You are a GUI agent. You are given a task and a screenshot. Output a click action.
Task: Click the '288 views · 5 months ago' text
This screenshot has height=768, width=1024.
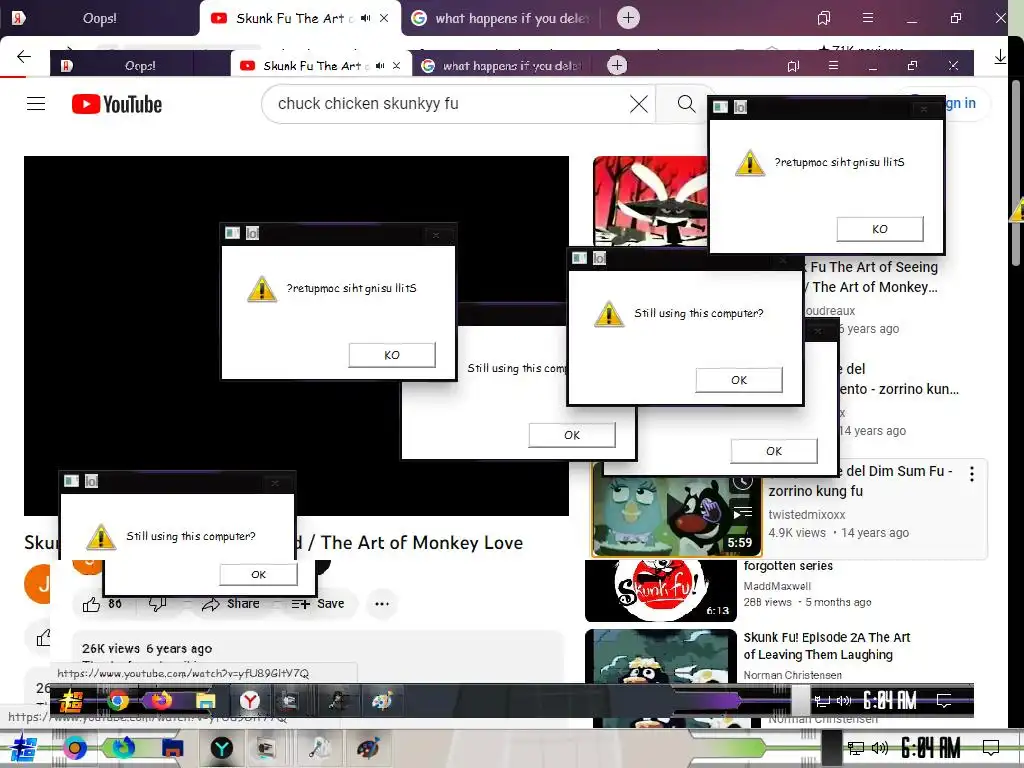pos(807,602)
